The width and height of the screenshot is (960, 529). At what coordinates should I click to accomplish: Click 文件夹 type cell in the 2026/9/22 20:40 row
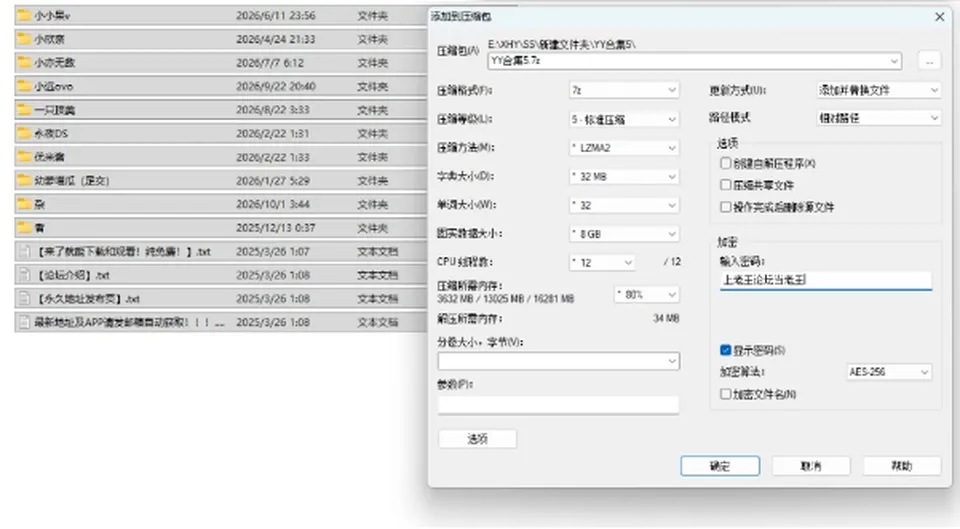372,86
